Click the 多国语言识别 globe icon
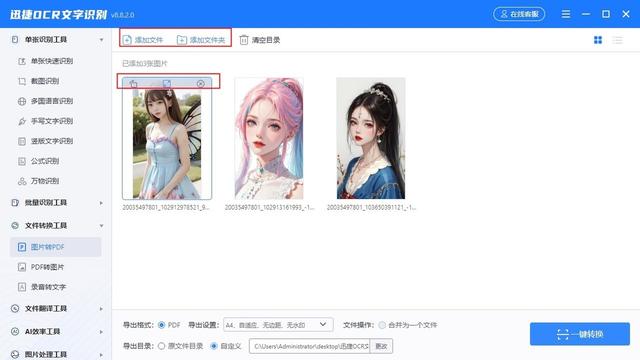Screen dimensions: 640x360 tap(22, 101)
